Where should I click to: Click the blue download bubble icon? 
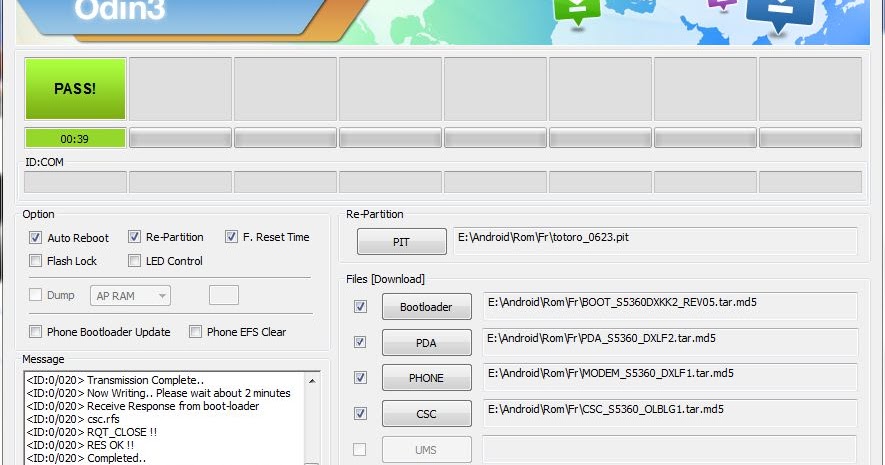click(x=781, y=16)
